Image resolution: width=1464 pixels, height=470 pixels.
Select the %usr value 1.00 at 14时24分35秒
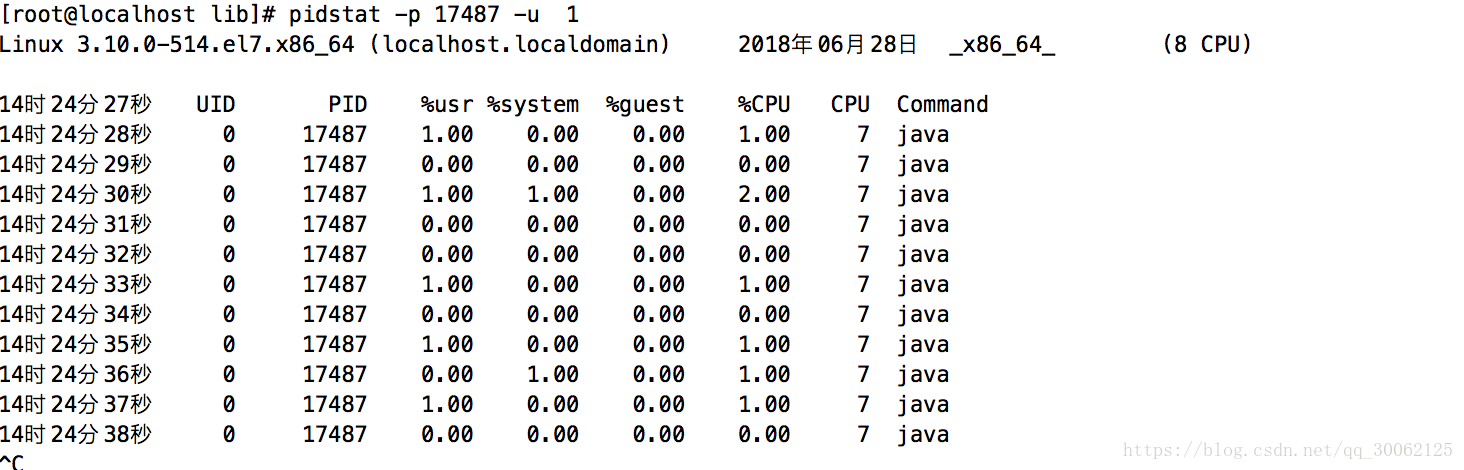pyautogui.click(x=447, y=345)
